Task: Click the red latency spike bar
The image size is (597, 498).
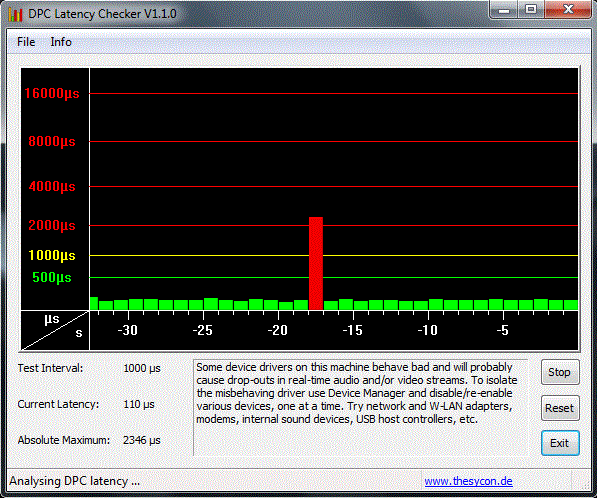Action: pos(316,263)
